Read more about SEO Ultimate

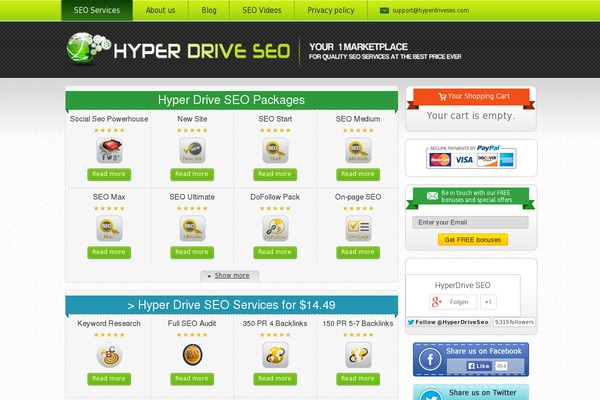click(x=192, y=252)
